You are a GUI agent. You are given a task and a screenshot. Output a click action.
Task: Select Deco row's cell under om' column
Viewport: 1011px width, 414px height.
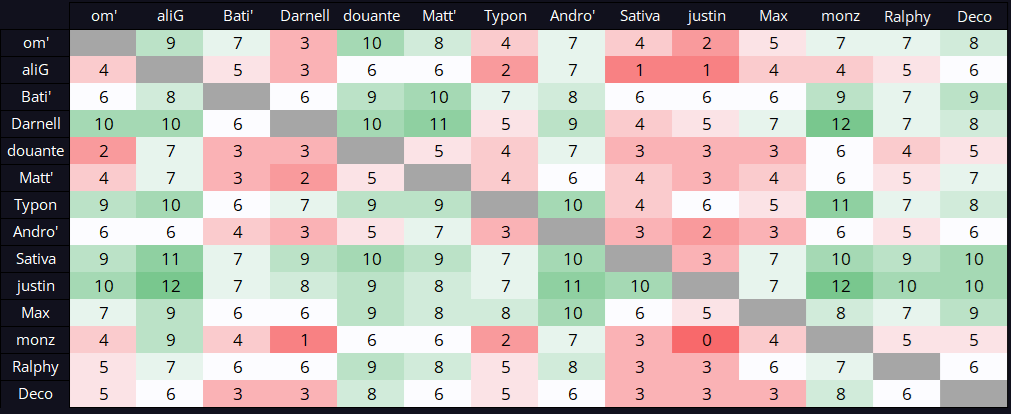103,392
